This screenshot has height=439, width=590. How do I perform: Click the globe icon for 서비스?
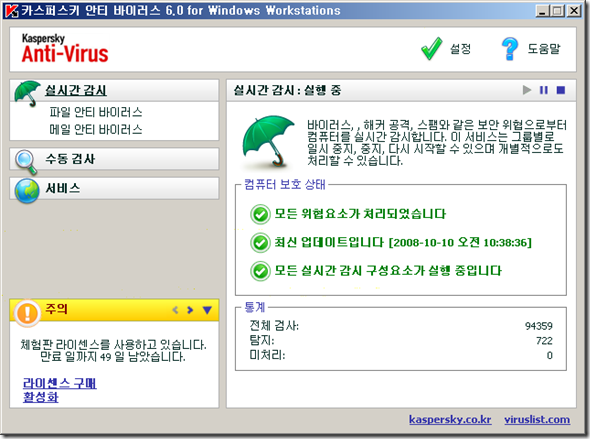(27, 191)
